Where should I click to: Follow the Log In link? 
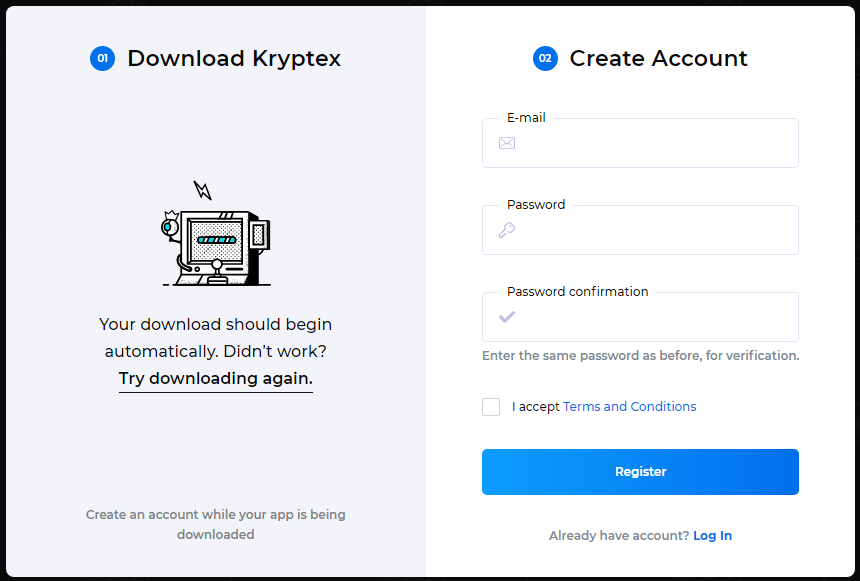click(712, 536)
